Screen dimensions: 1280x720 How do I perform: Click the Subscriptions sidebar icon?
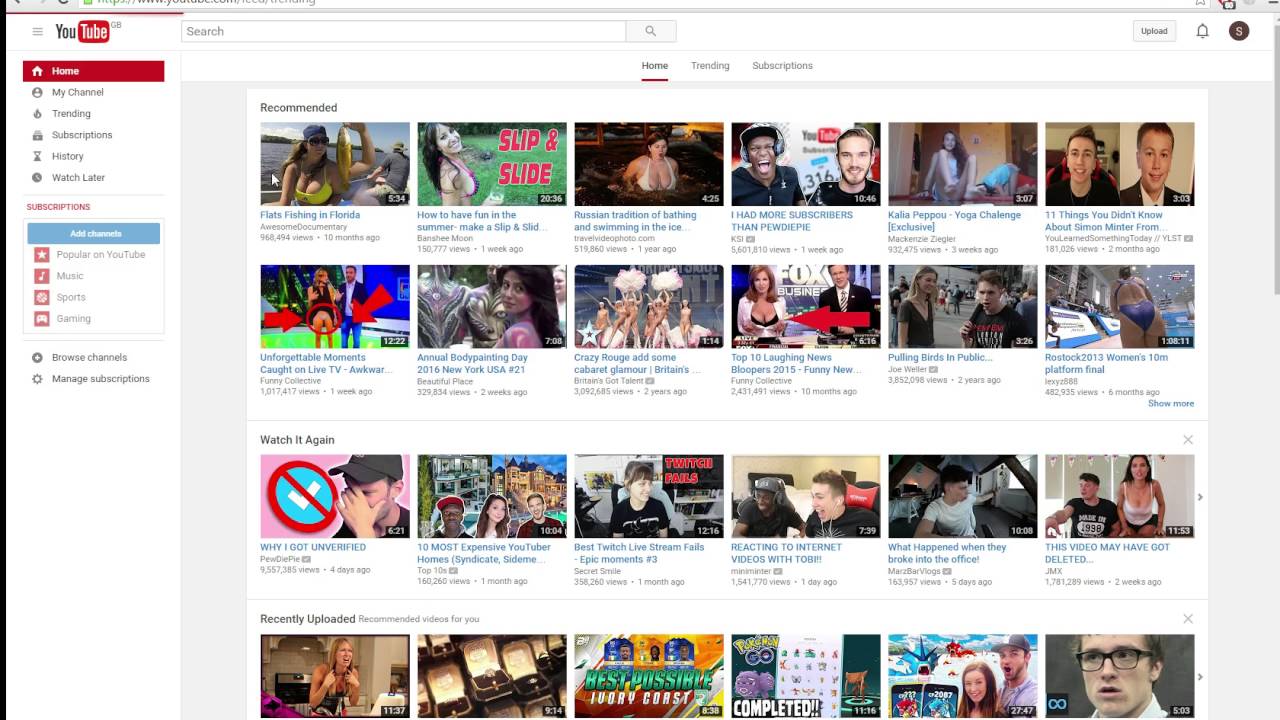[x=37, y=135]
